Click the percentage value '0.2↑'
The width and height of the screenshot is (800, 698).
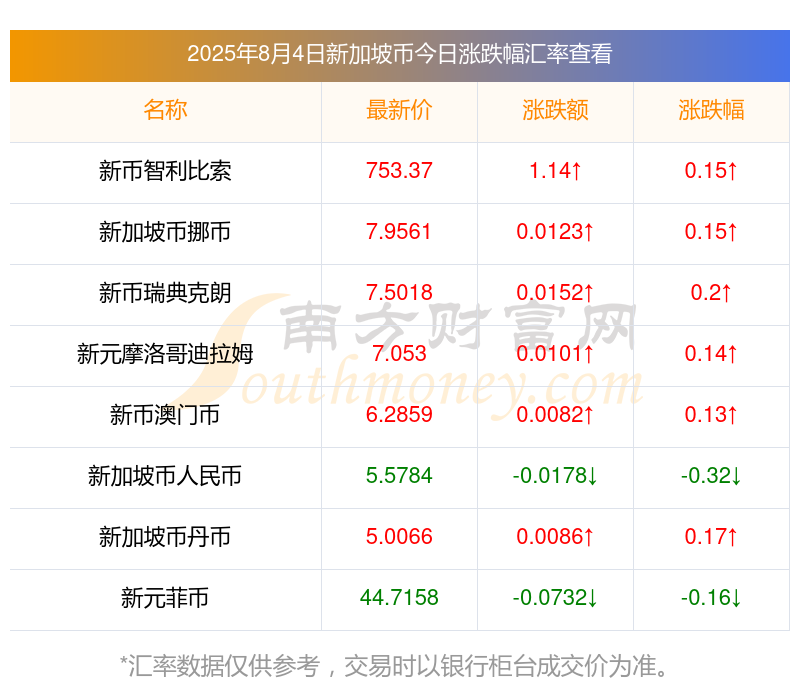click(x=711, y=292)
